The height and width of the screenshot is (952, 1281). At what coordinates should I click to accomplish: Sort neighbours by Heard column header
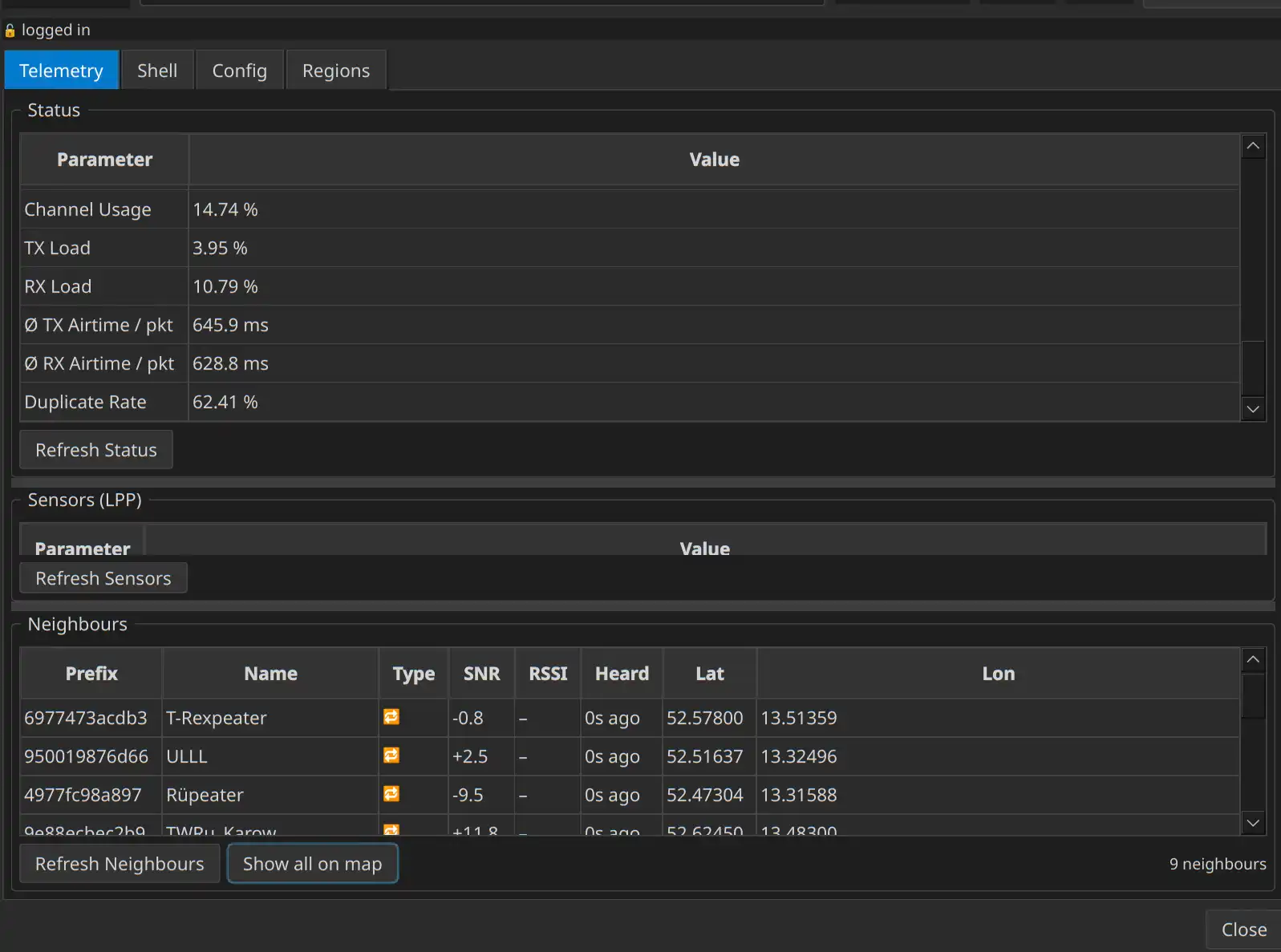(622, 674)
